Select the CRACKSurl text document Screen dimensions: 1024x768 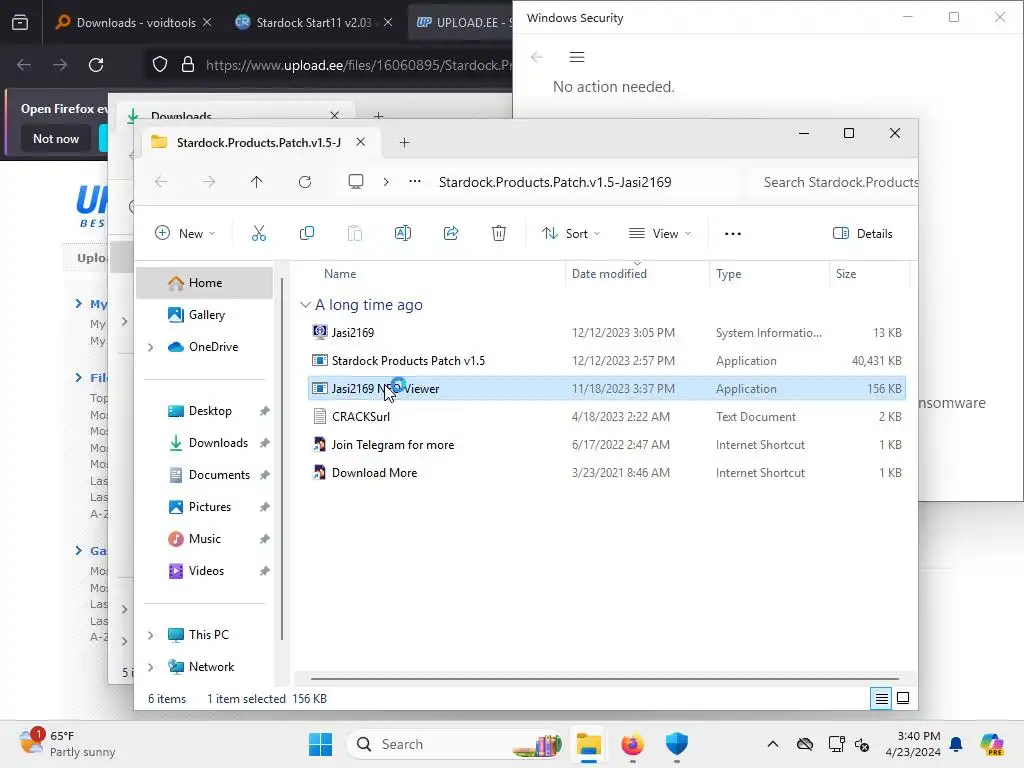[x=607, y=417]
